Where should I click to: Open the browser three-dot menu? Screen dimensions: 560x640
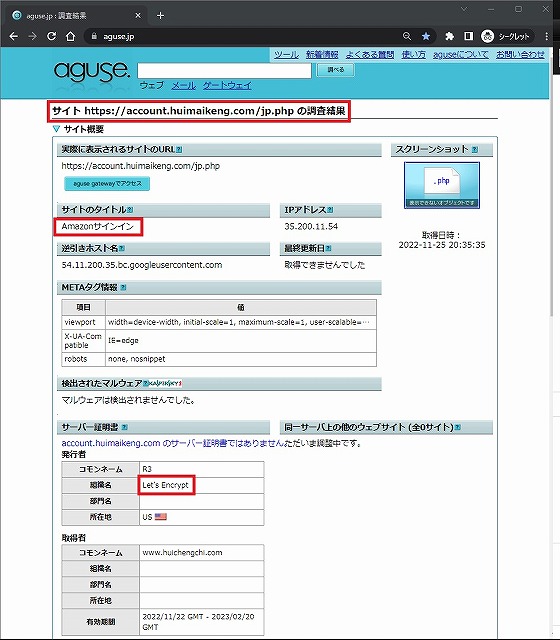tap(547, 36)
